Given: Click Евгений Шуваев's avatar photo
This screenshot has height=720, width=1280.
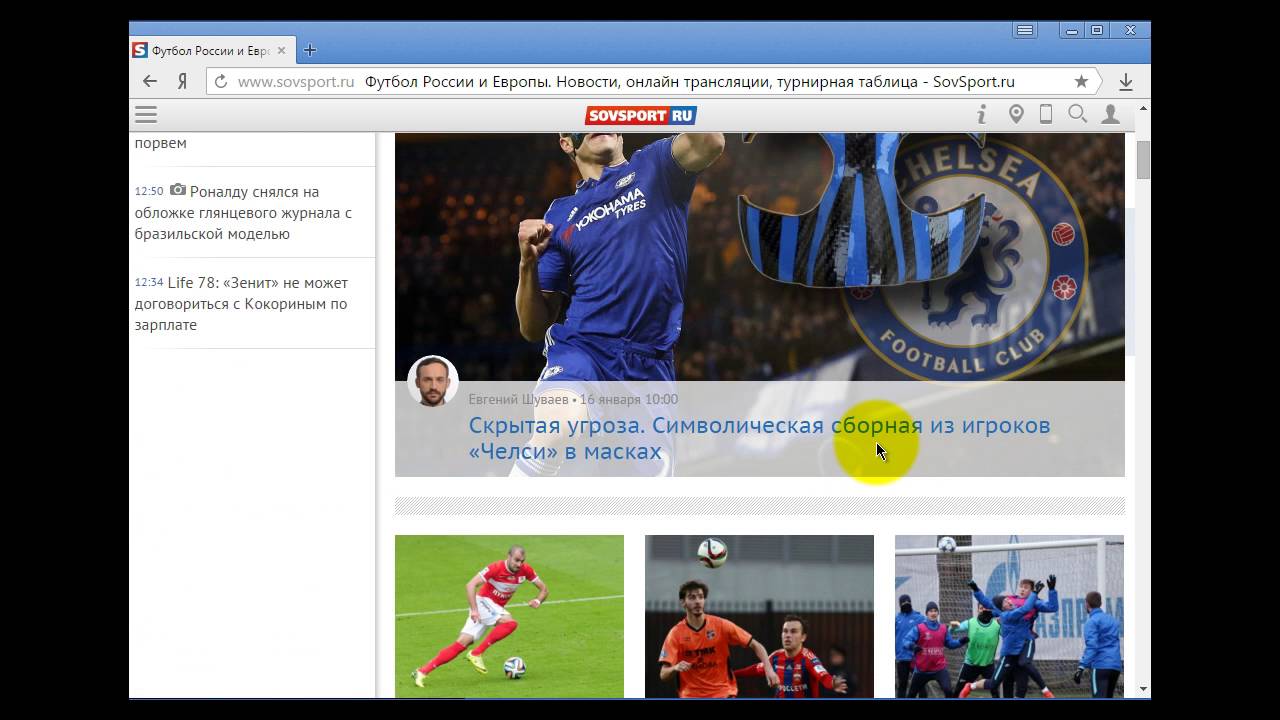Looking at the screenshot, I should click(433, 381).
